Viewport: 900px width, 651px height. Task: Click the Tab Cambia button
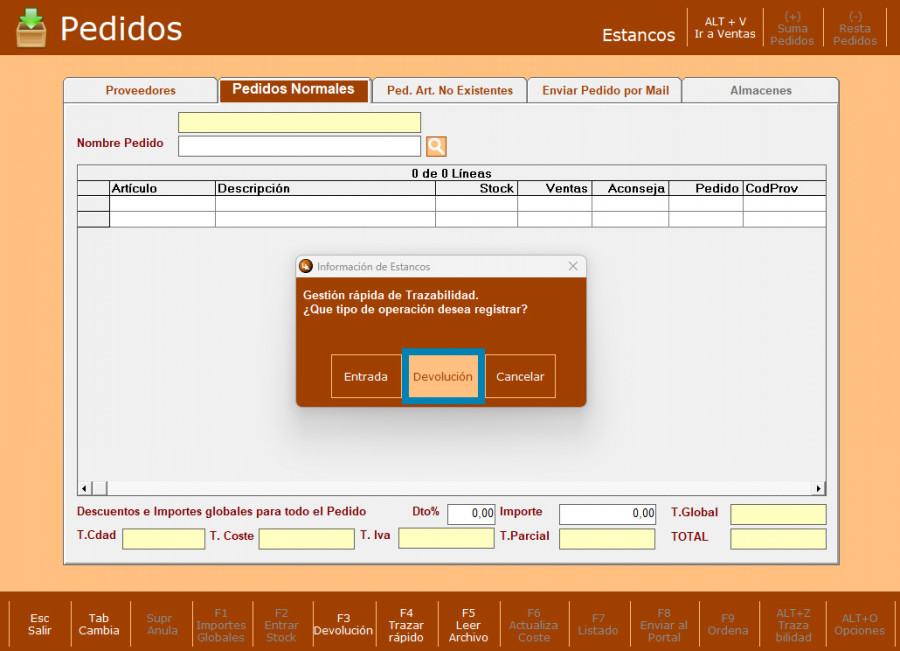tap(99, 624)
